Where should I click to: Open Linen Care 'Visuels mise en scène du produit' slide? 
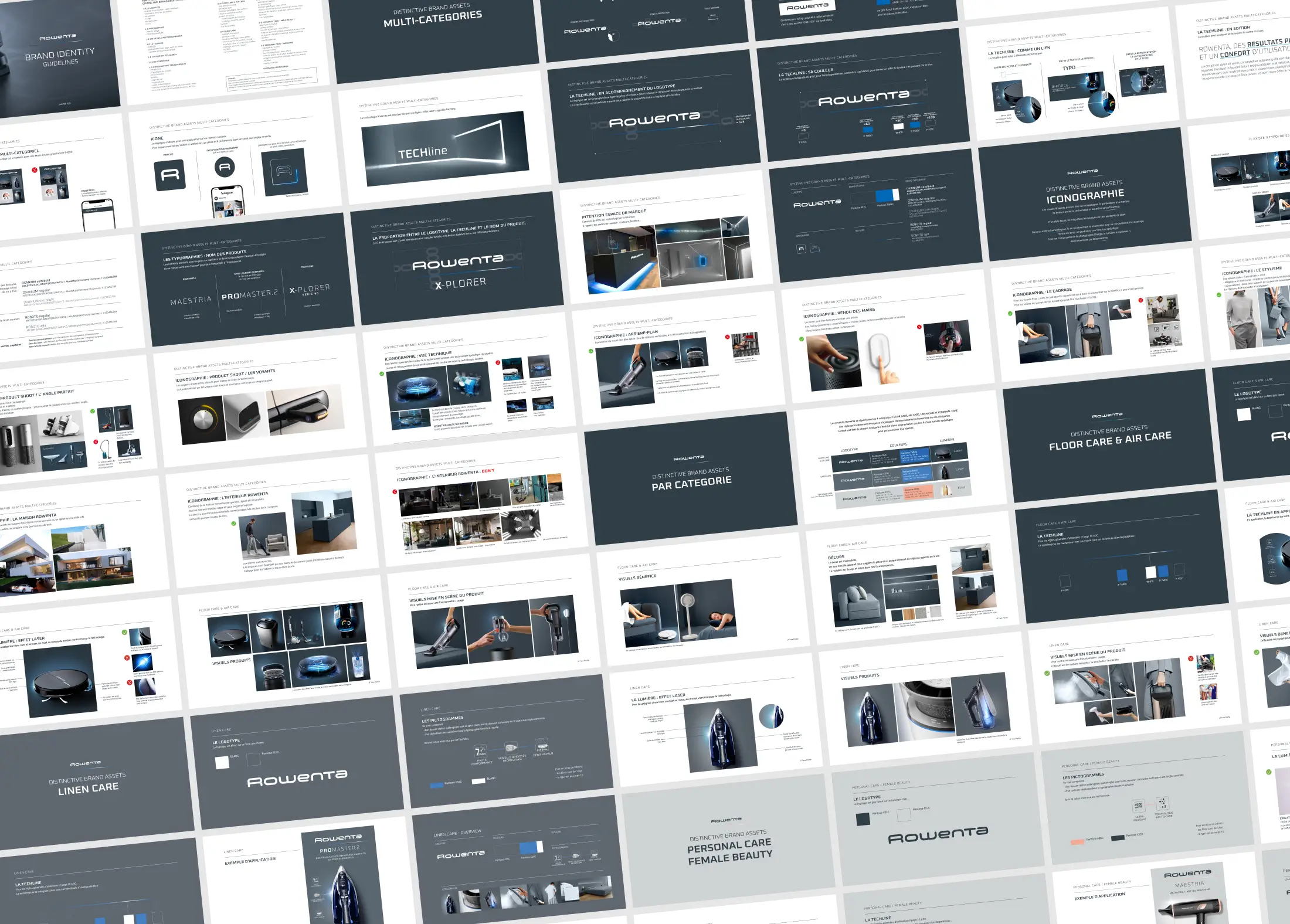[x=1134, y=677]
